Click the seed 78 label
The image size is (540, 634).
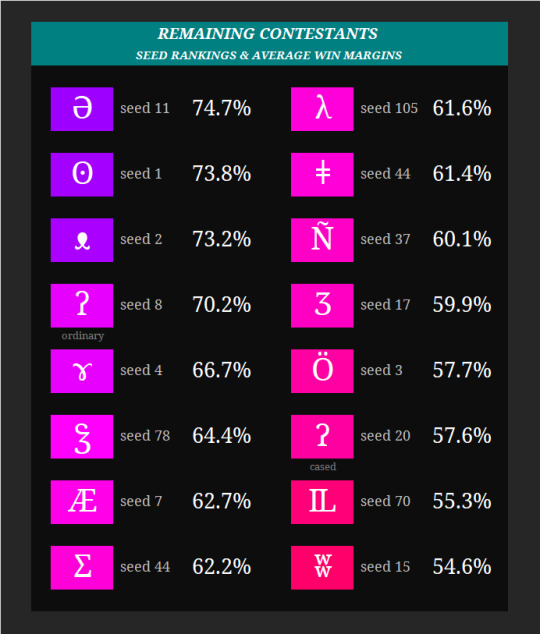(145, 436)
